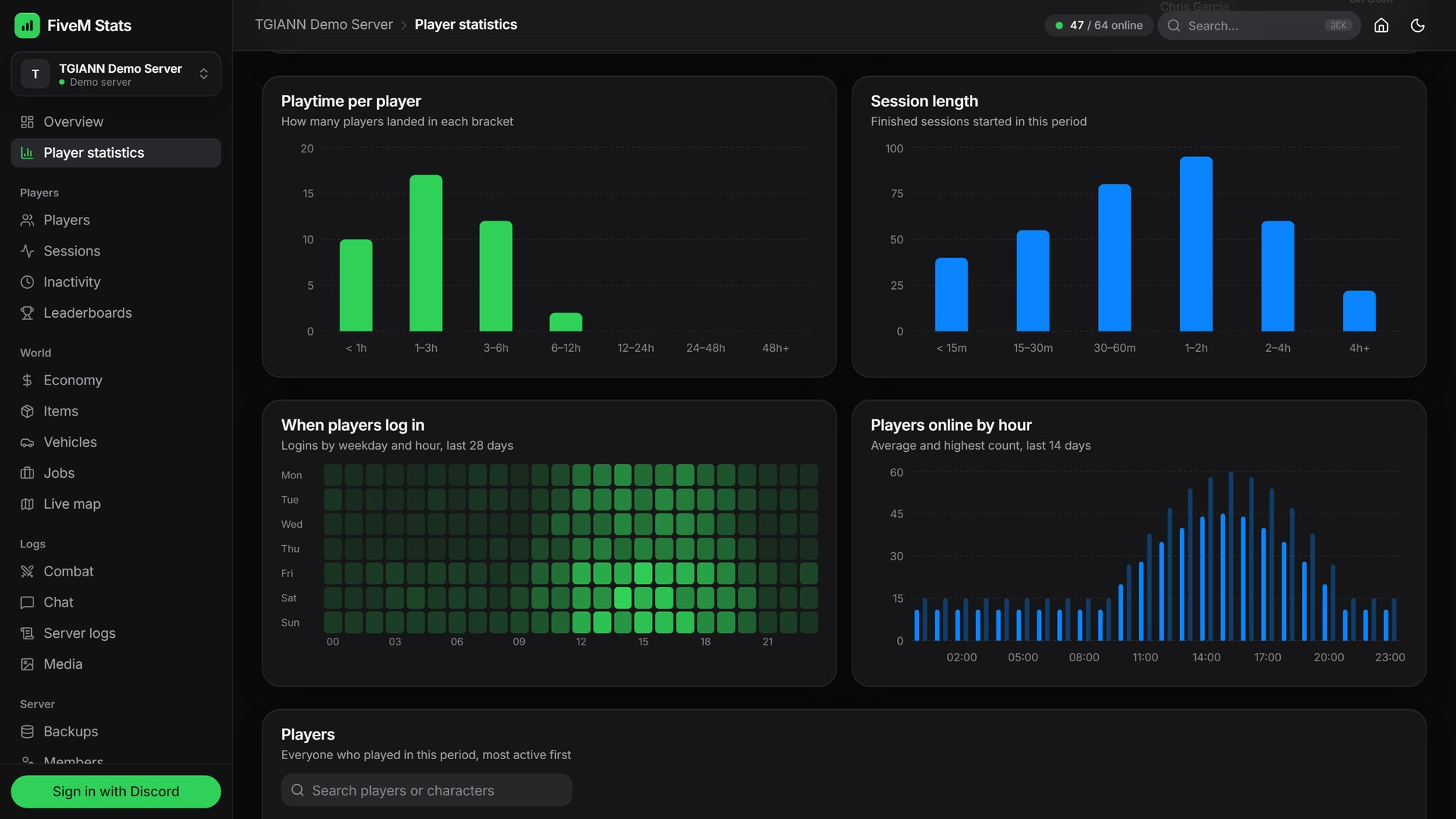Click the Sat row label in heatmap
The width and height of the screenshot is (1456, 819).
(289, 598)
